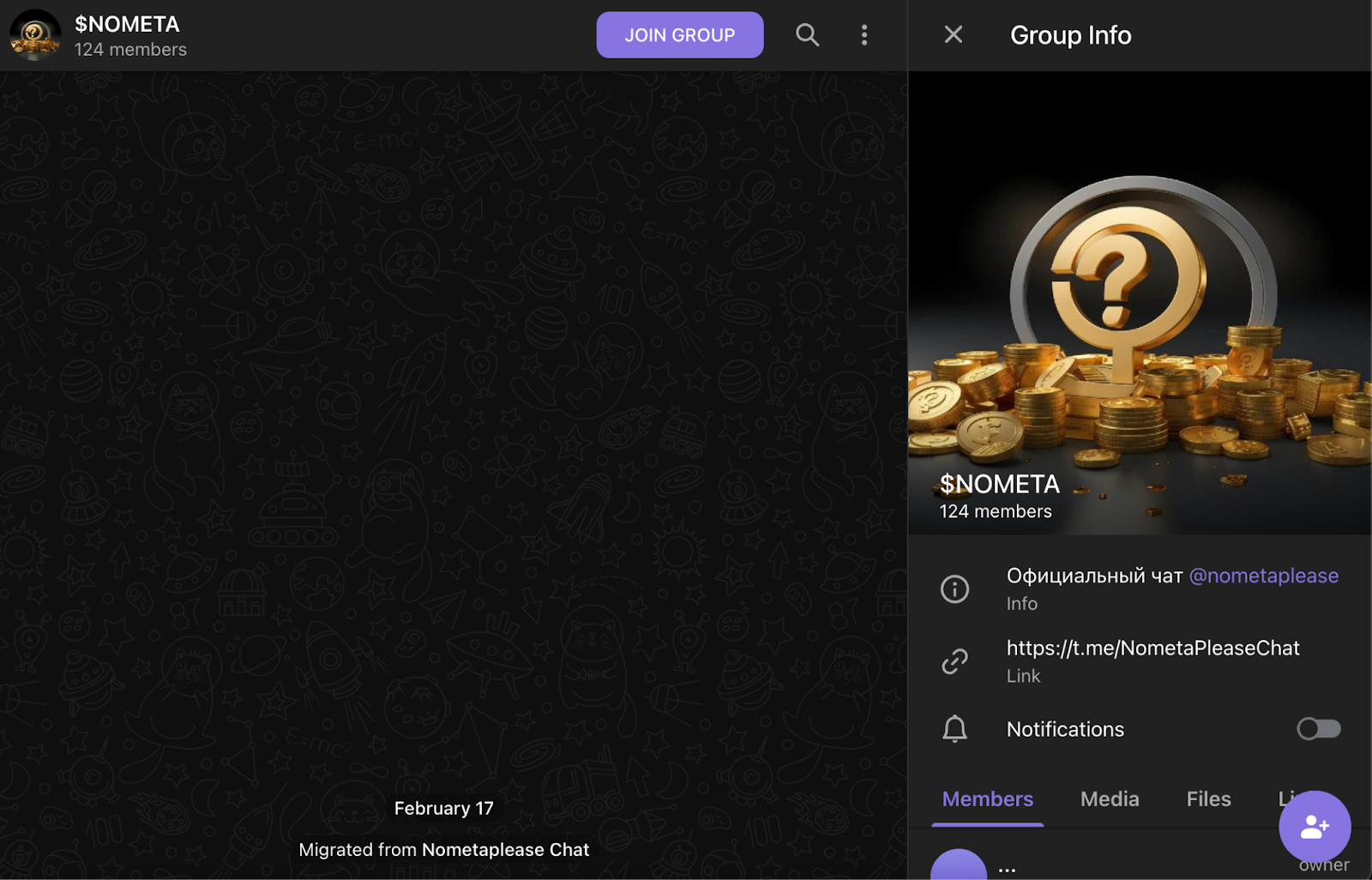Open the @nometaplease mention link
The image size is (1372, 880).
coord(1263,576)
